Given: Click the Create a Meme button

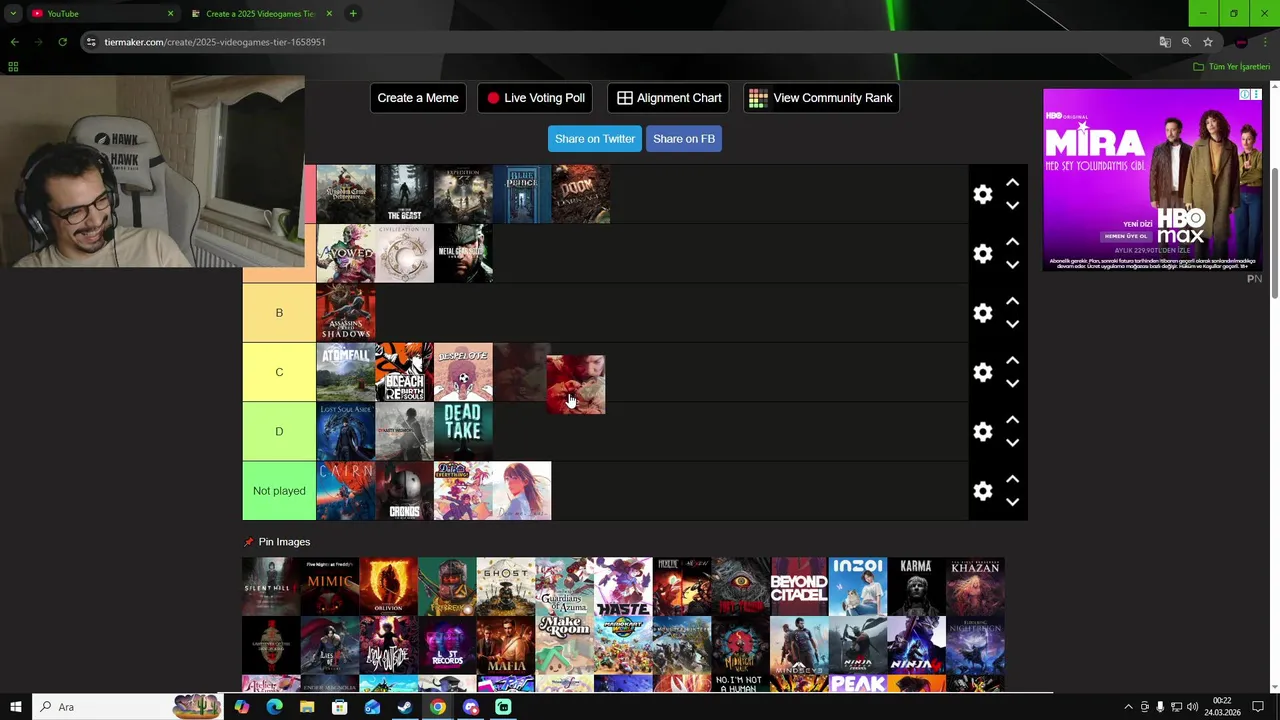Looking at the screenshot, I should pos(418,98).
